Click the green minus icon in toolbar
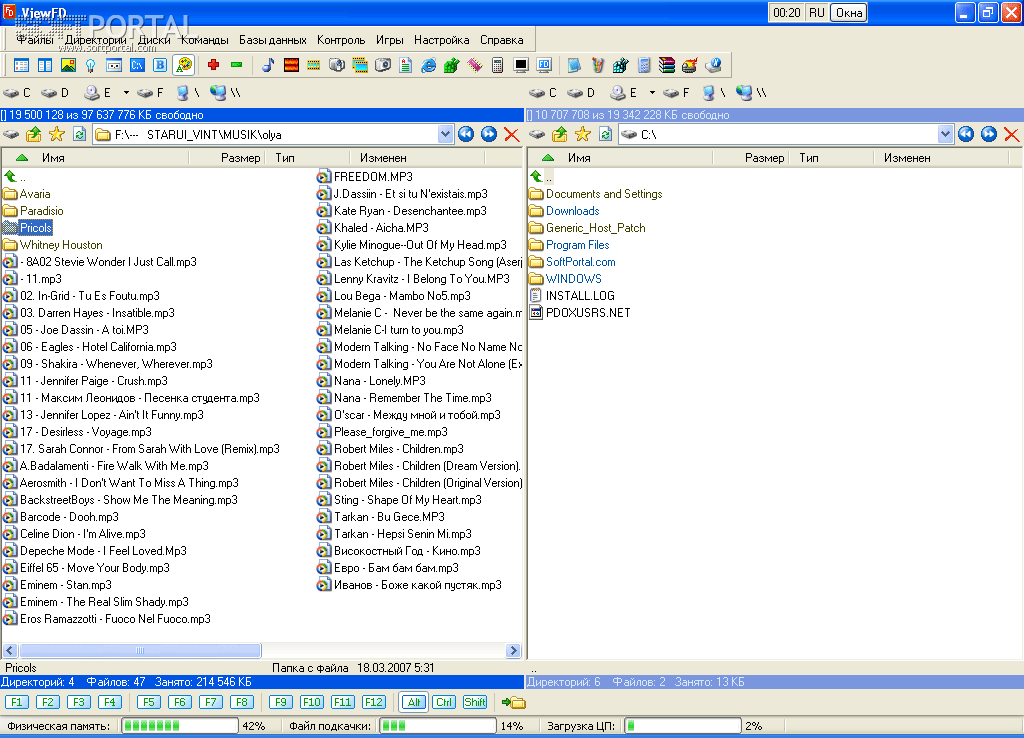The width and height of the screenshot is (1024, 738). tap(236, 65)
